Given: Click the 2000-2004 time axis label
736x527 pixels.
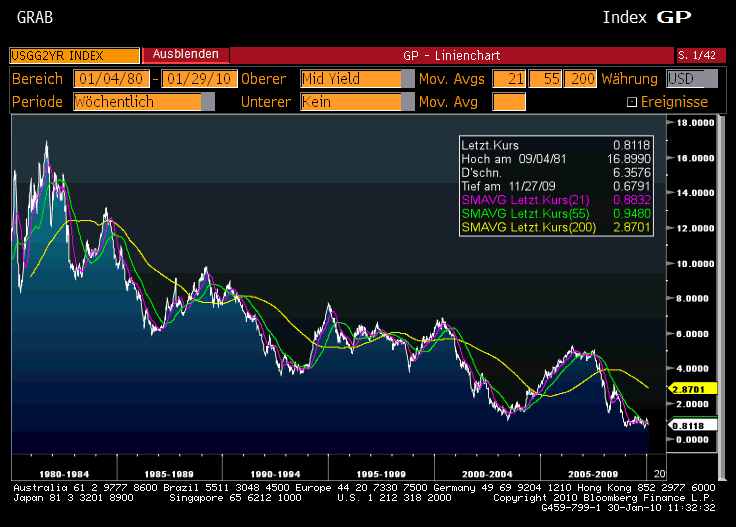Looking at the screenshot, I should [487, 474].
